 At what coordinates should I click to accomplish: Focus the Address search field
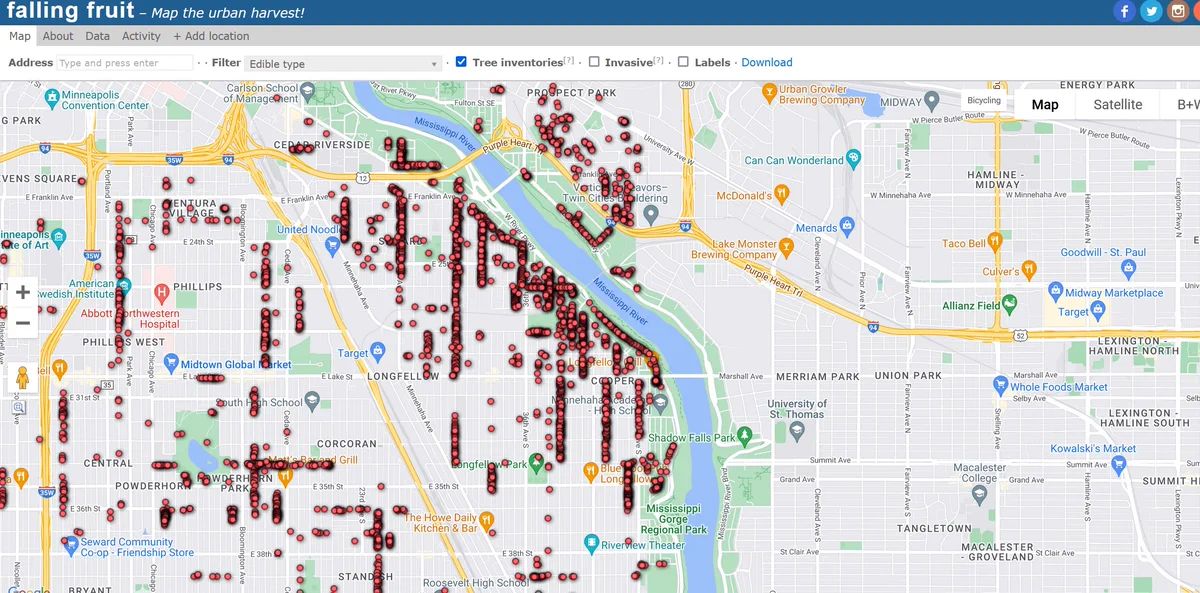pos(124,63)
